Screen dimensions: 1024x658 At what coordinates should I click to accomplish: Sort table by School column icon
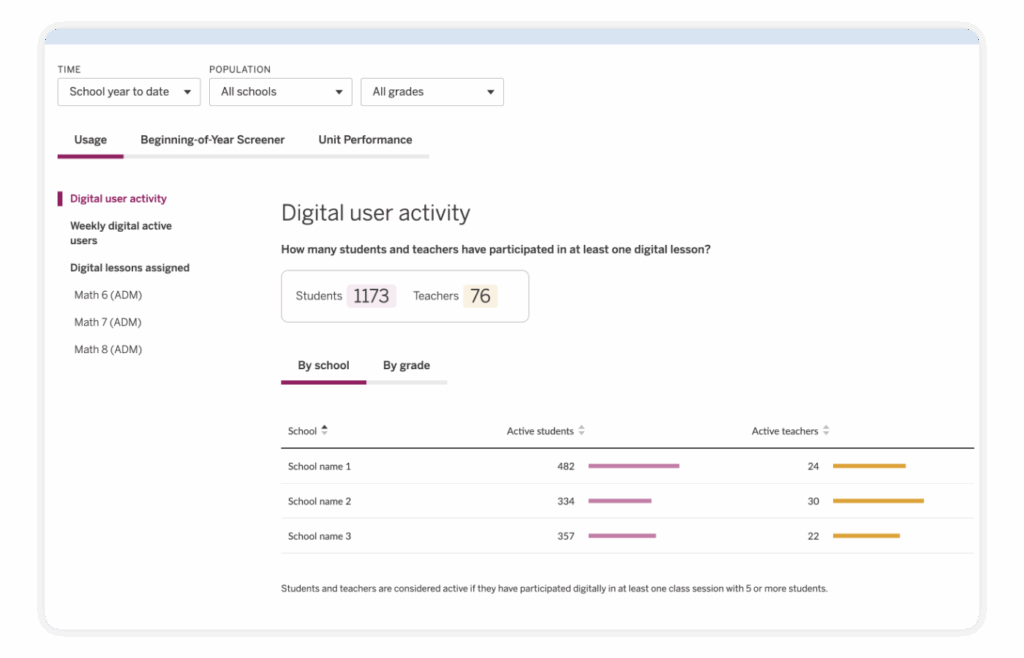[x=324, y=431]
